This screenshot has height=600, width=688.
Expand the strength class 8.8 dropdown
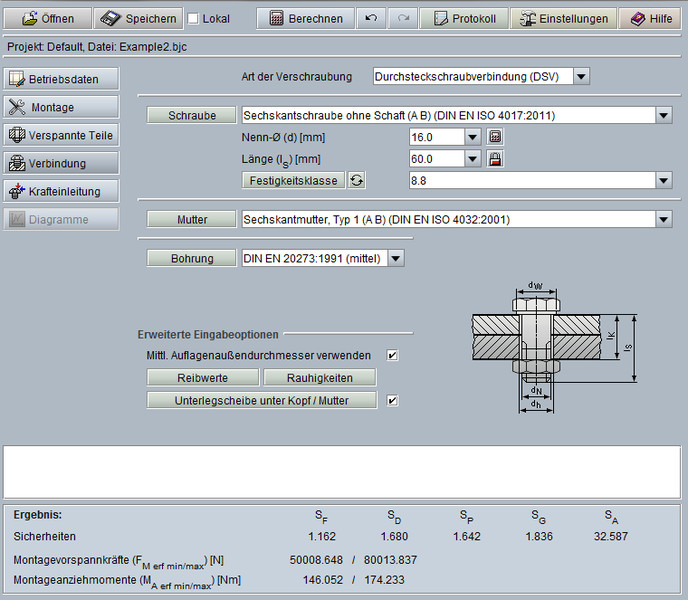click(x=664, y=180)
